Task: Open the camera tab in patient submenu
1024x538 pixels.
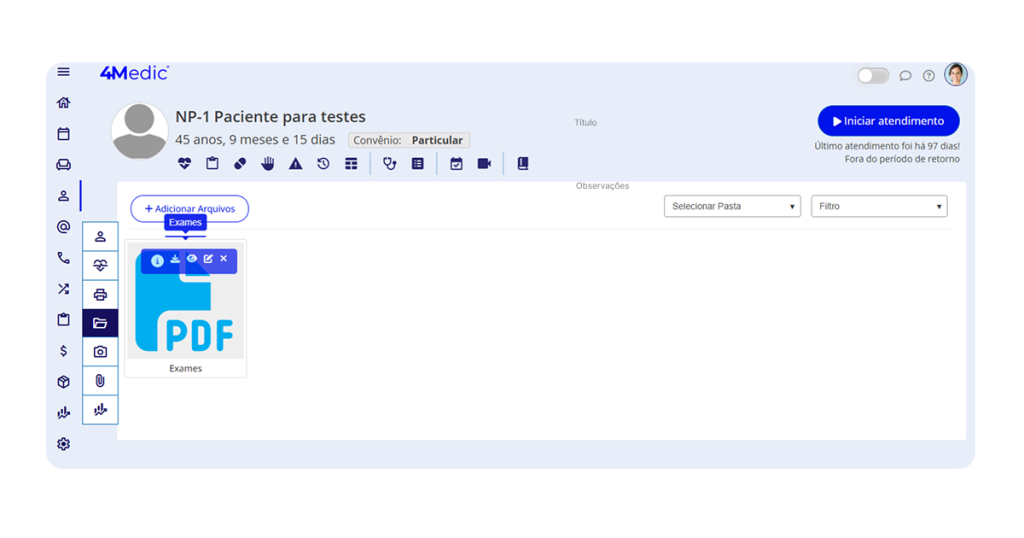Action: (100, 352)
